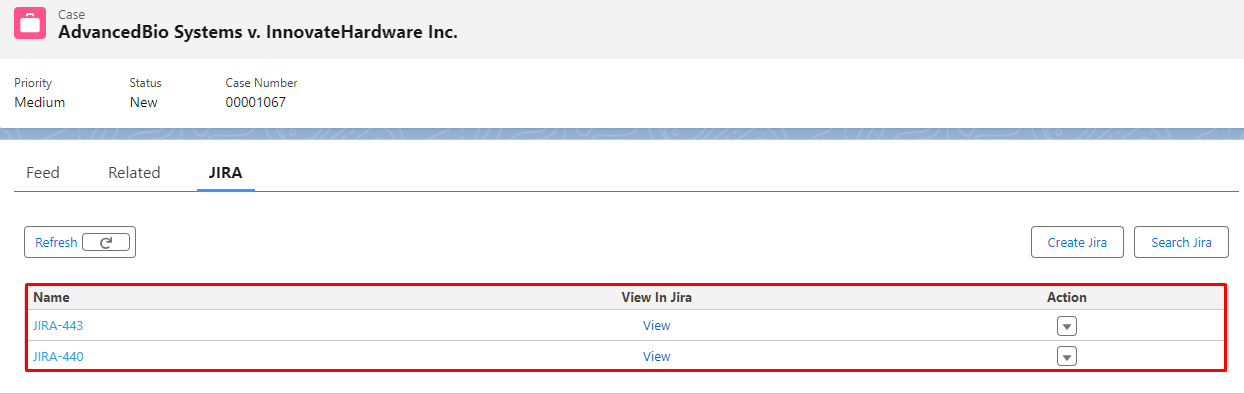
Task: Select the JIRA tab
Action: pos(226,173)
